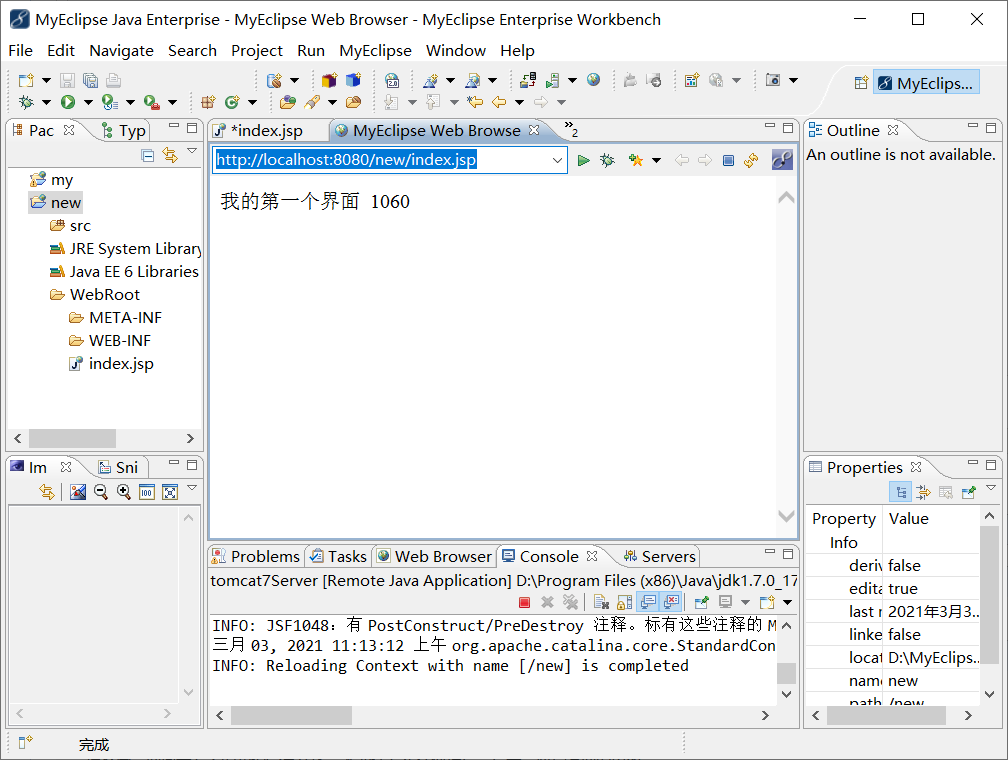This screenshot has height=760, width=1008.
Task: Open the MyEclipse Web Browser globe icon in toolbar
Action: (x=593, y=80)
